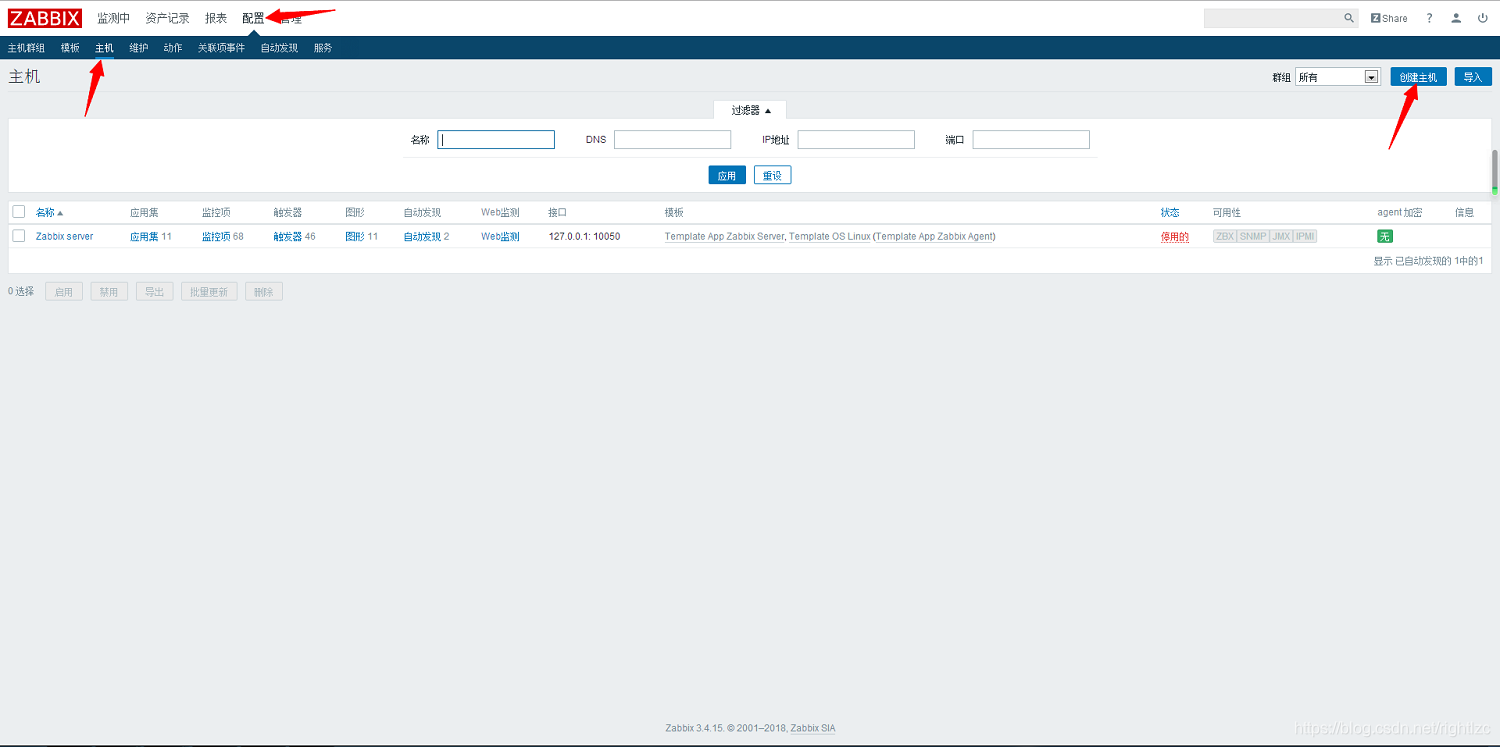Click the 导出 bulk button
The image size is (1500, 747).
tap(154, 292)
